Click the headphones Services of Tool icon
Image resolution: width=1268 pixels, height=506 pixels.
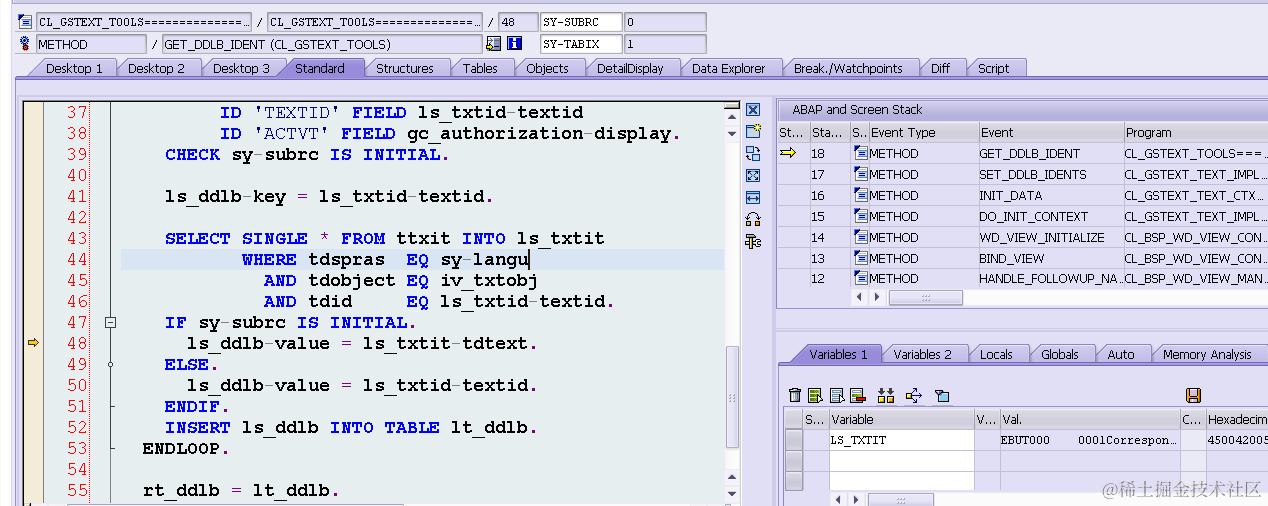[753, 219]
